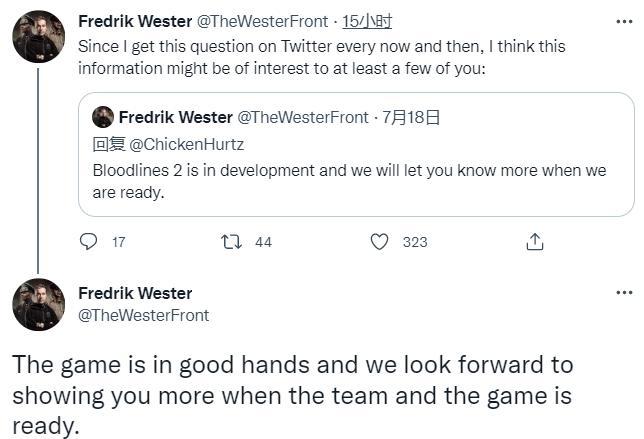Open the second tweet's three-dot more menu
The height and width of the screenshot is (439, 644).
[624, 293]
